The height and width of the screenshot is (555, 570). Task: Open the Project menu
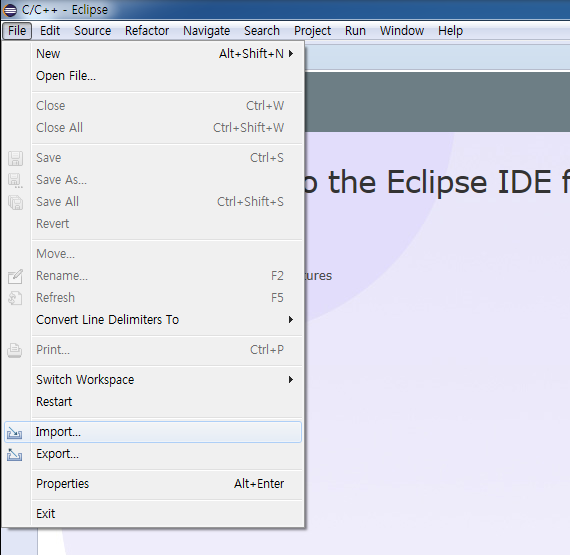(x=312, y=31)
